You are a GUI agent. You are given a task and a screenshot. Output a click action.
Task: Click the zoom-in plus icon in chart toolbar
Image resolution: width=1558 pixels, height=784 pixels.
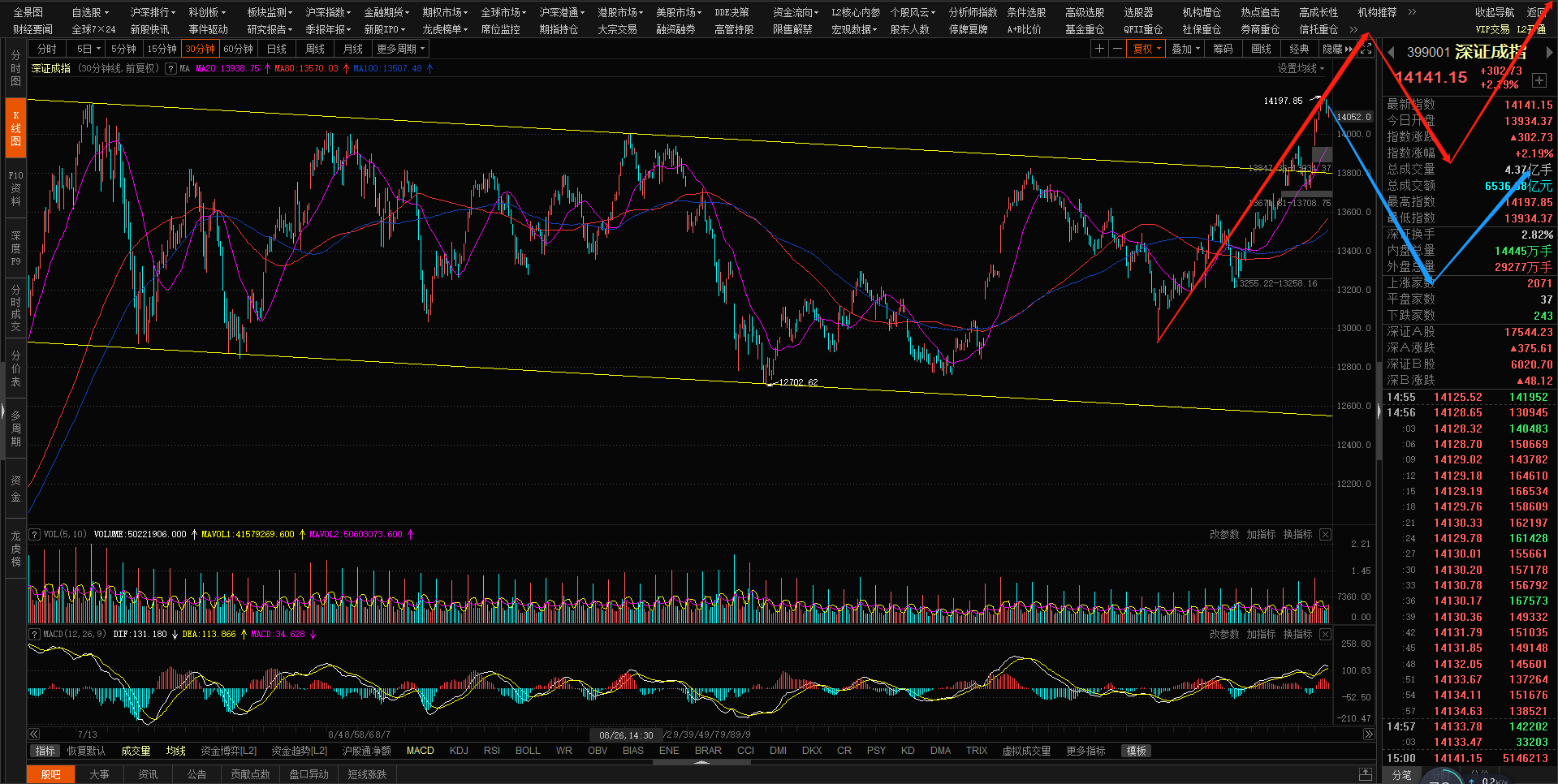click(1099, 49)
